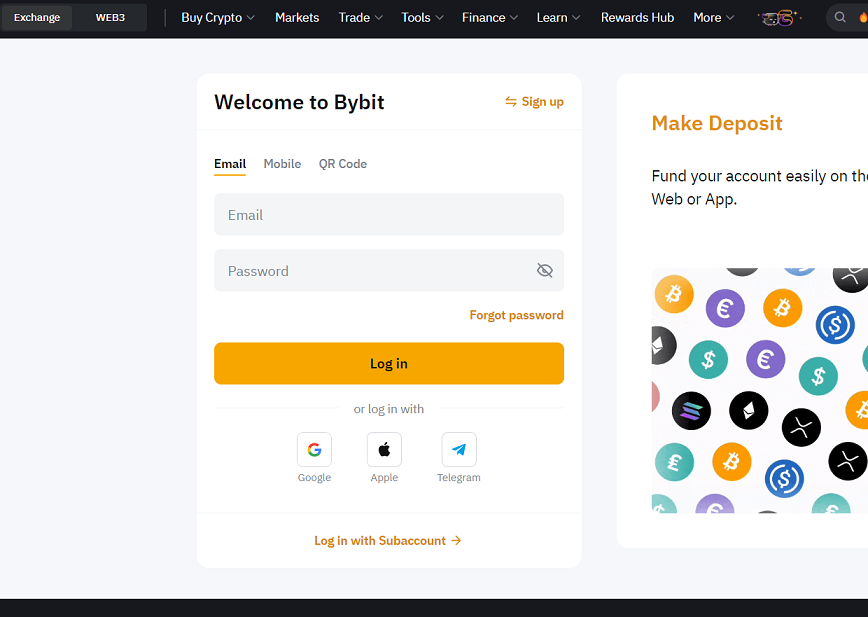Click the promotional mascot icon in navbar
The width and height of the screenshot is (868, 617).
tap(779, 18)
